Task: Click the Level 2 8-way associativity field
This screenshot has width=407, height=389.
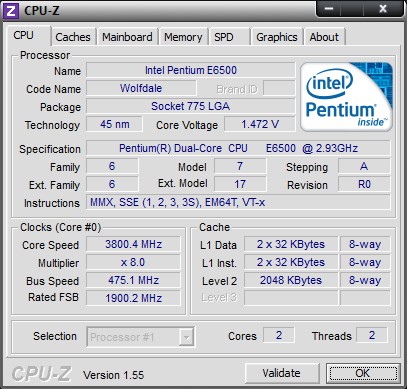Action: coord(365,280)
